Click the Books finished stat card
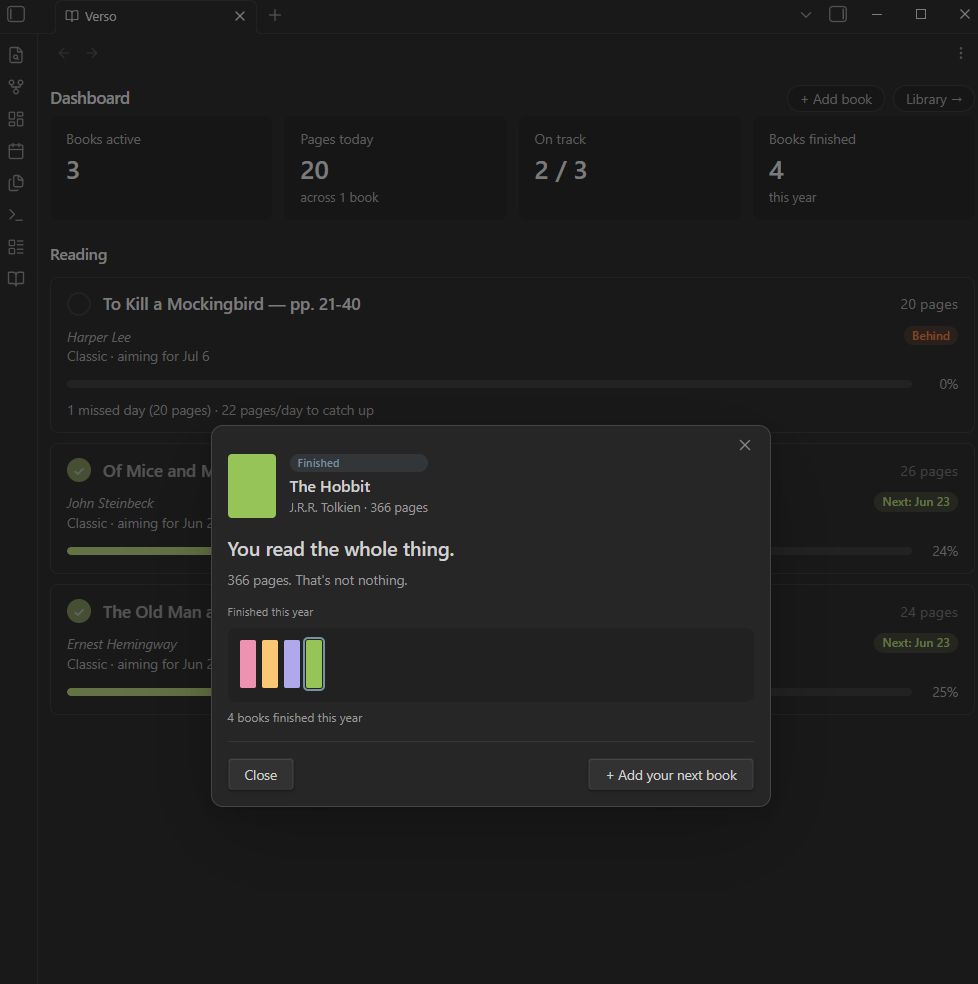978x984 pixels. coord(864,168)
